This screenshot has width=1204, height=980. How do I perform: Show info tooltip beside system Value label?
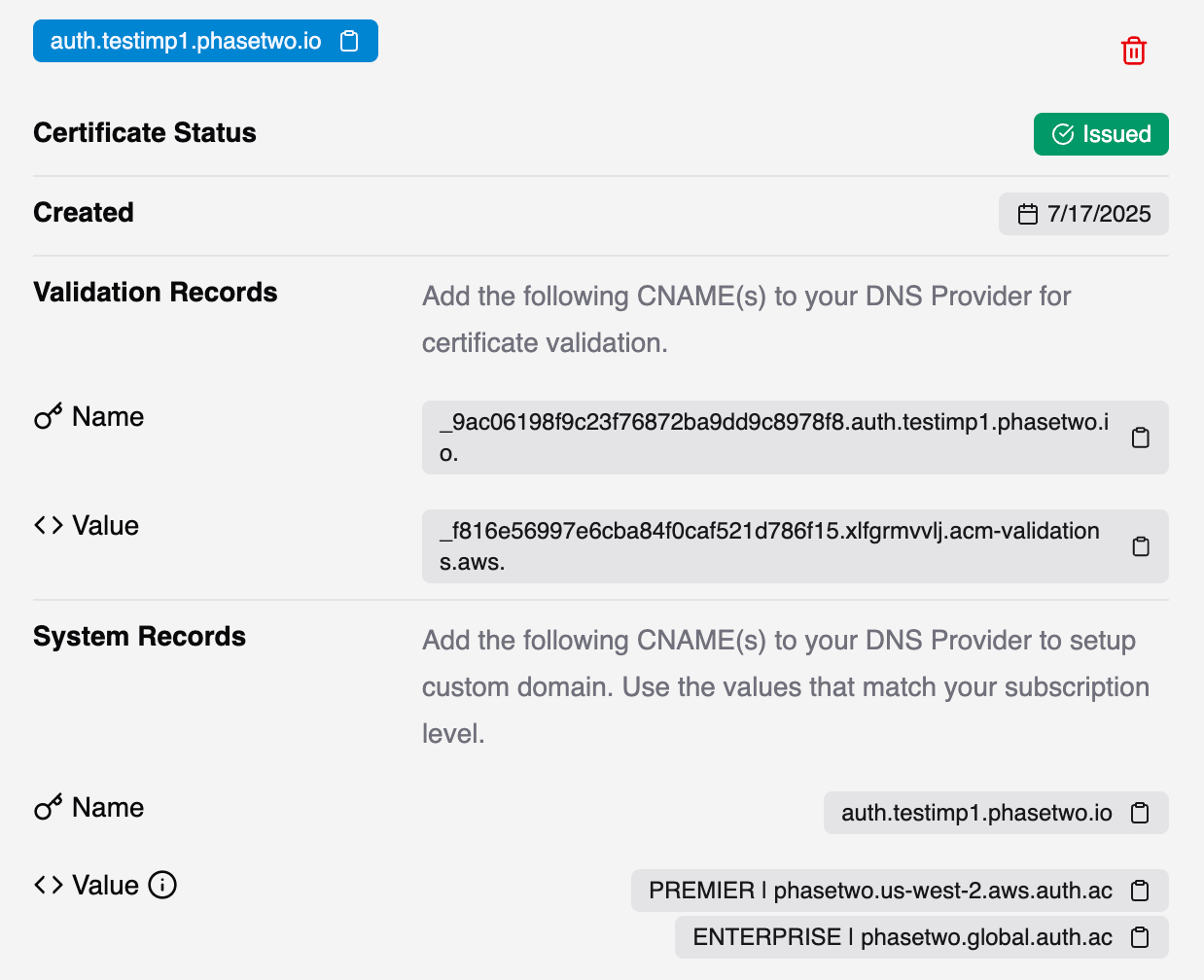[x=162, y=885]
